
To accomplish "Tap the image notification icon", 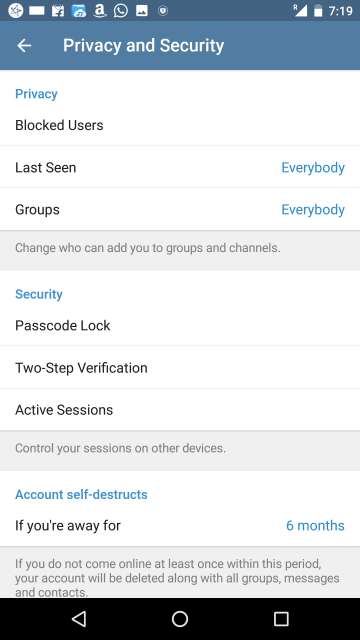I will tap(142, 11).
